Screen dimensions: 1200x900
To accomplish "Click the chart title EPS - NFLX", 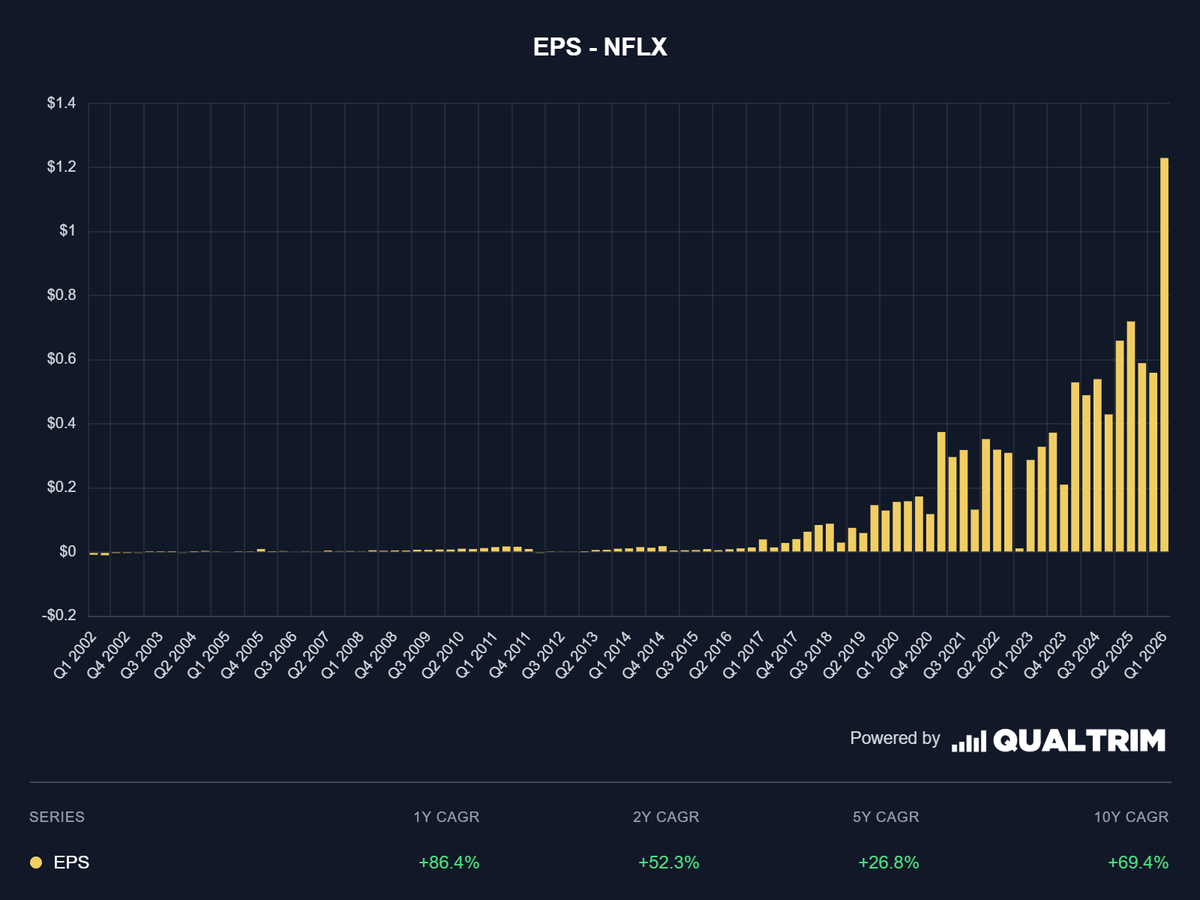I will 600,47.
